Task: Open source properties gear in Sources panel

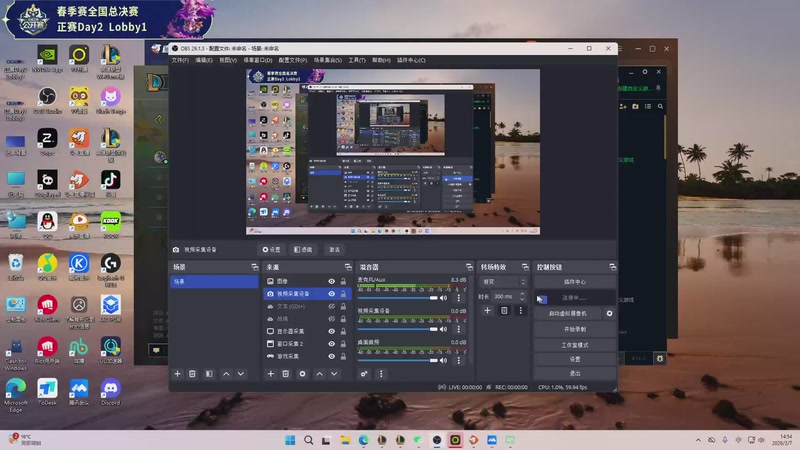Action: (x=302, y=374)
